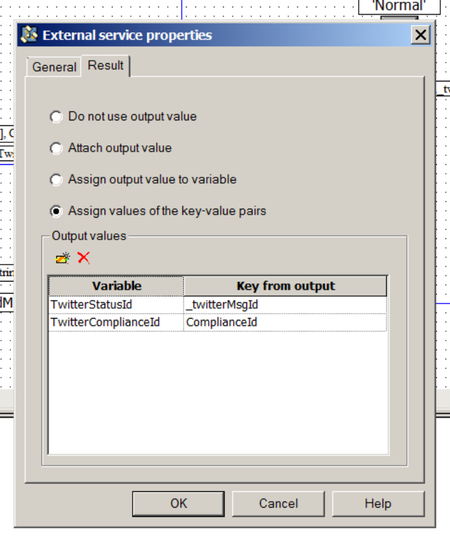Select the TwitterComplianceId variable cell
450x546 pixels.
click(116, 322)
